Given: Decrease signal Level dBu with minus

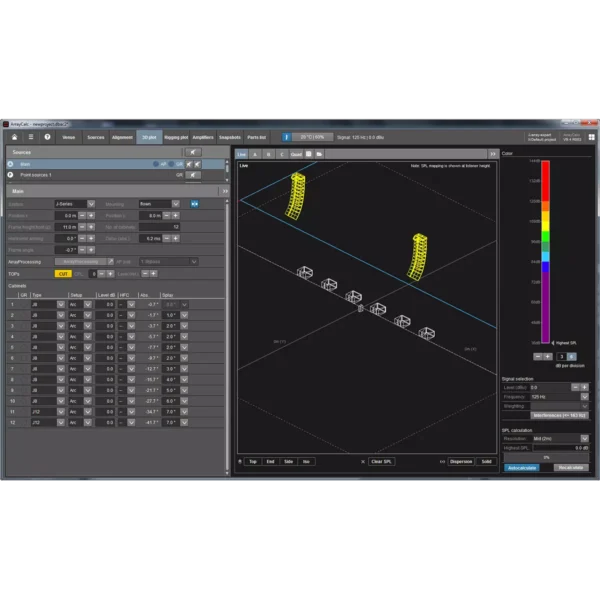Looking at the screenshot, I should 575,387.
